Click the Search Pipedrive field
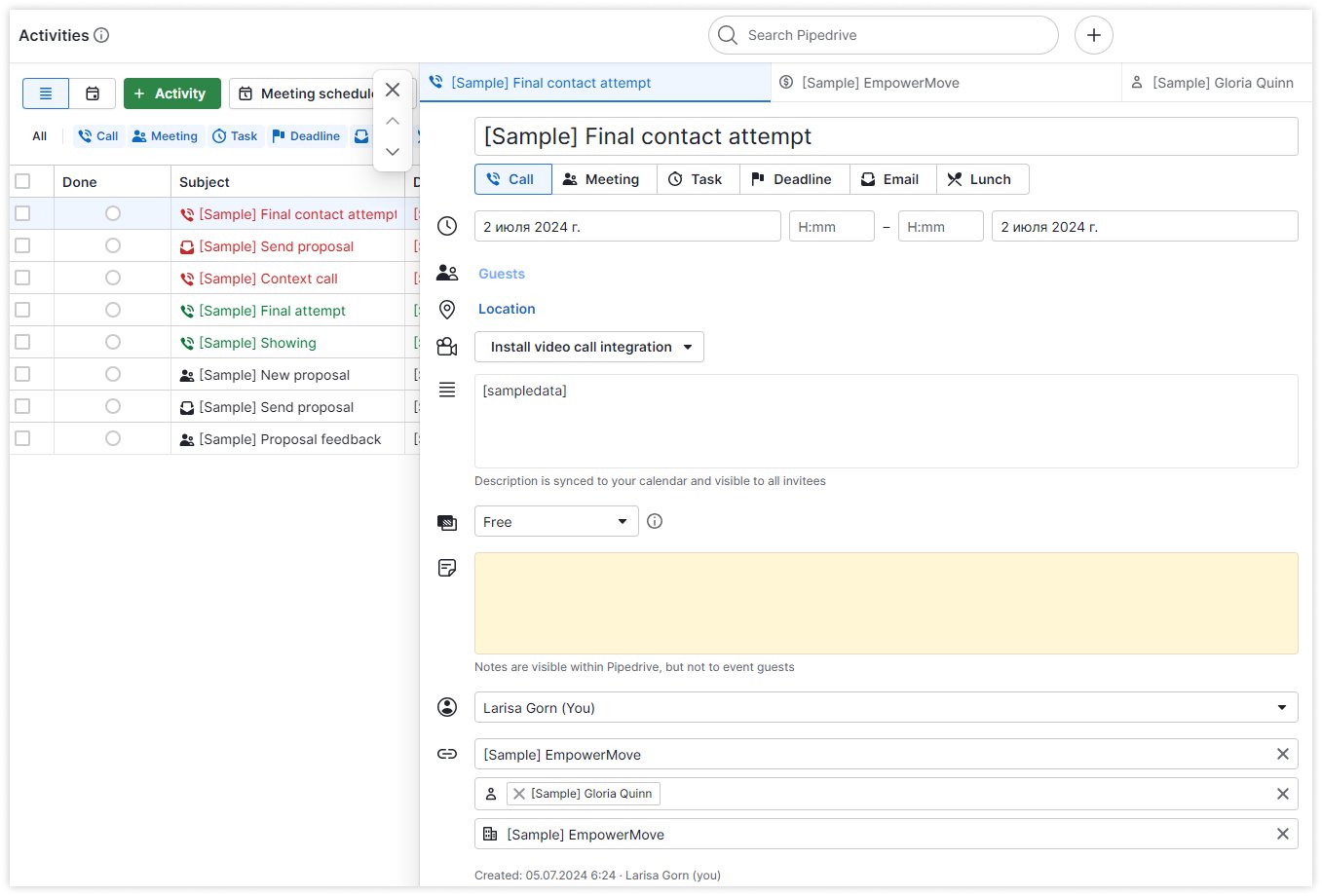Screen dimensions: 1322x896 tap(883, 34)
